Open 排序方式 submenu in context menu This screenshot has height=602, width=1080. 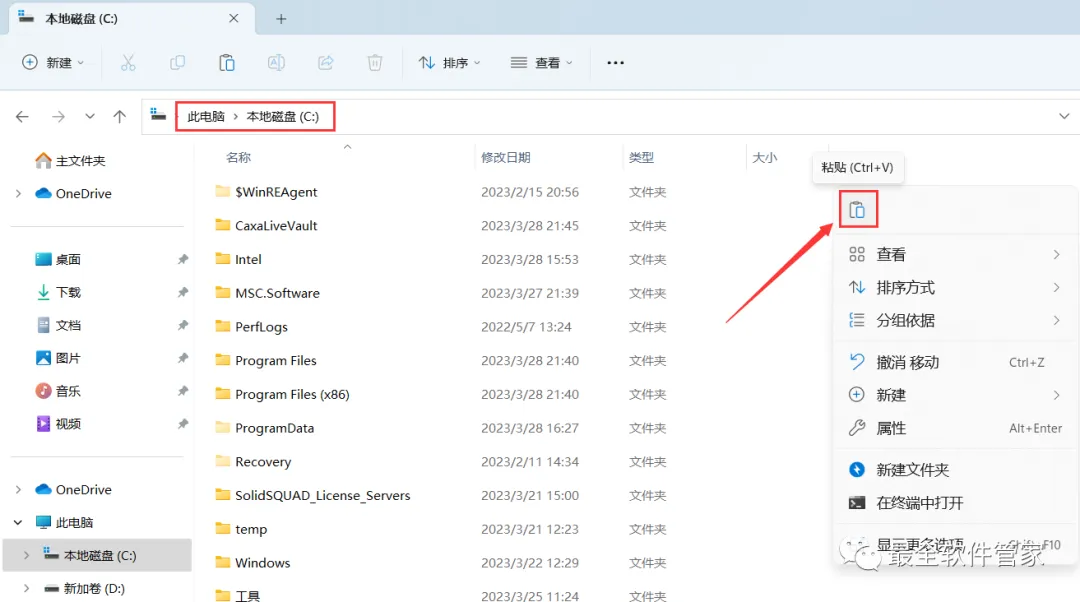pos(955,287)
